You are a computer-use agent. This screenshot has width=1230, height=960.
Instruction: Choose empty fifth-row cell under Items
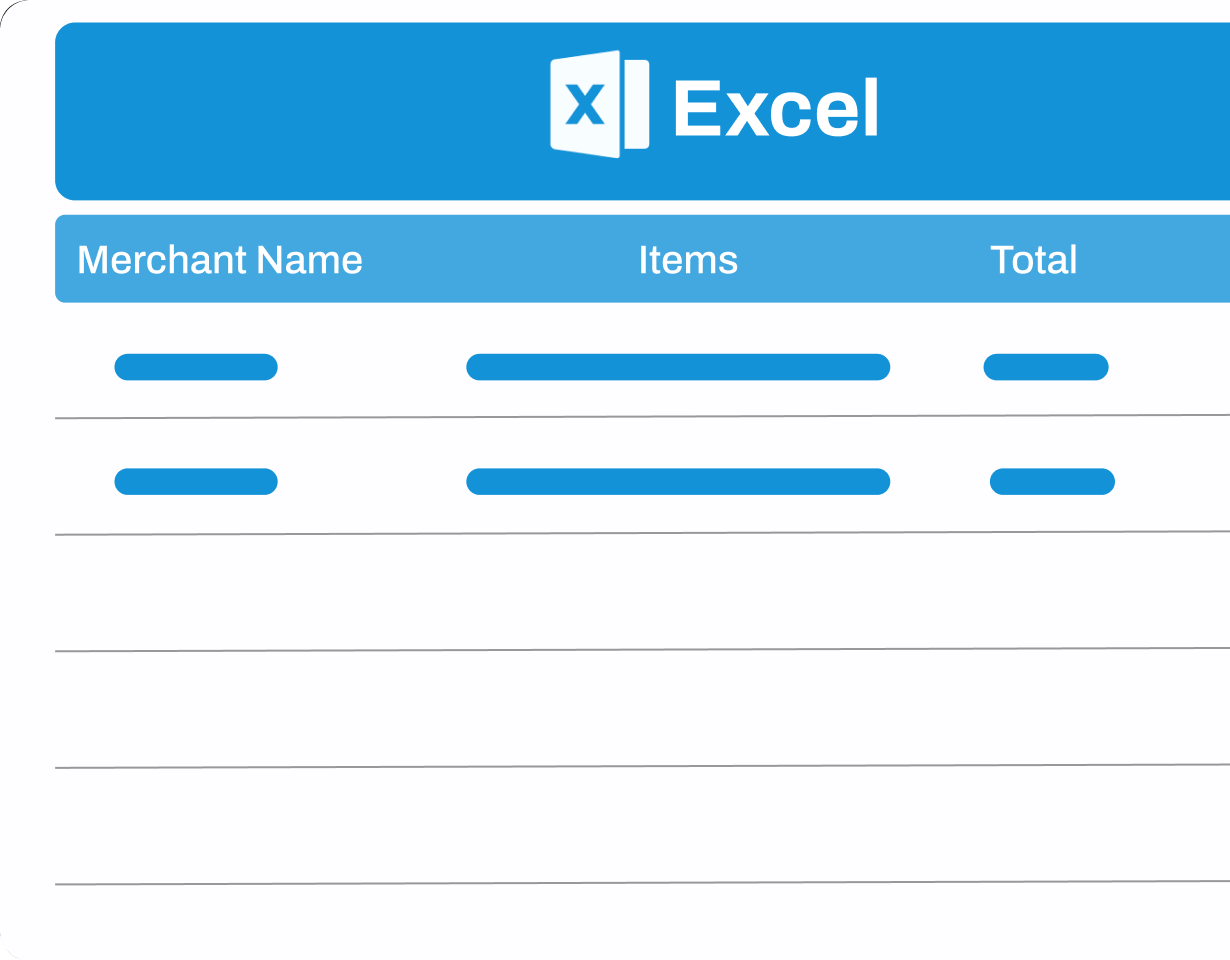coord(678,825)
